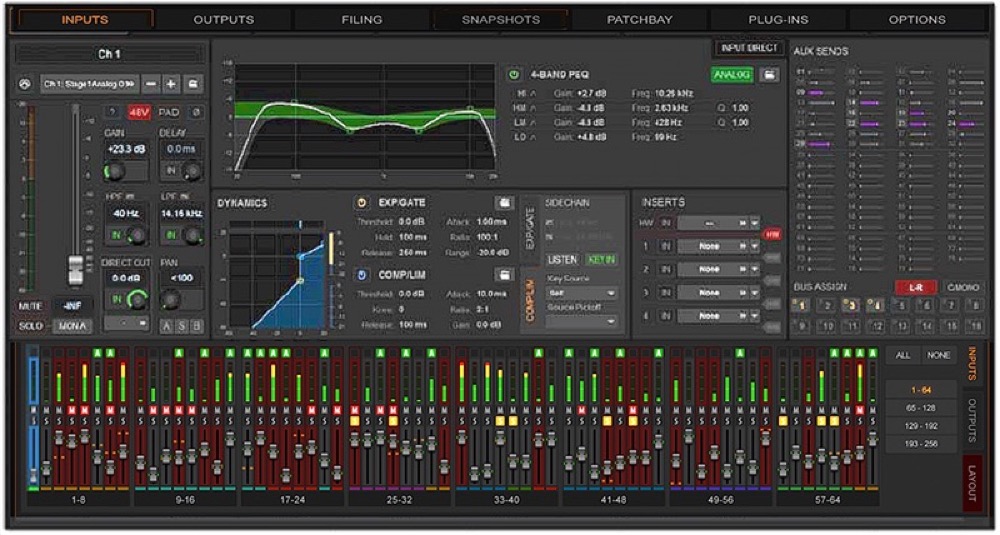
Task: Toggle the HPF IN button
Action: coord(116,235)
